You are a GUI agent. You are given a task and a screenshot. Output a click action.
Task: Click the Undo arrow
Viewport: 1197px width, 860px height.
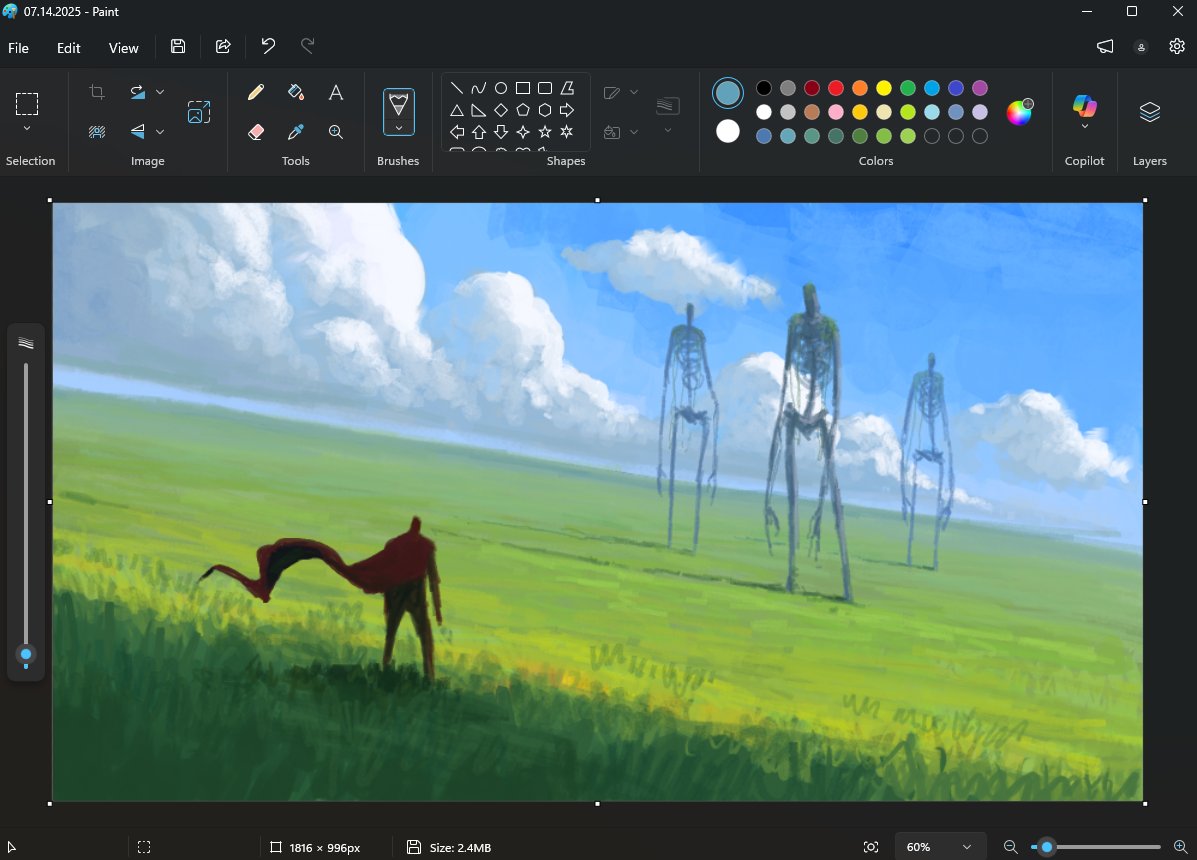[x=268, y=47]
